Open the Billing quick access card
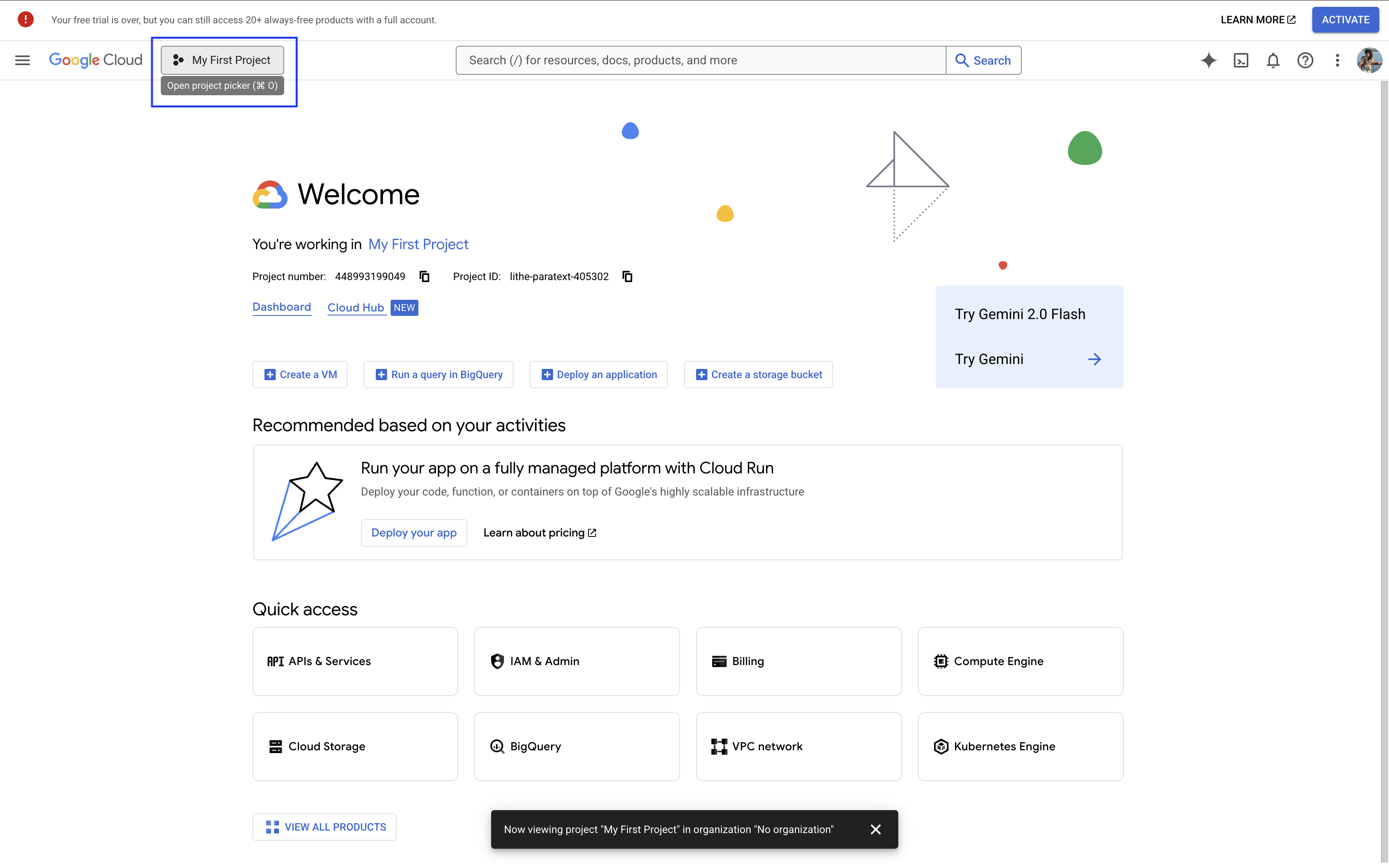1389x868 pixels. pyautogui.click(x=798, y=661)
